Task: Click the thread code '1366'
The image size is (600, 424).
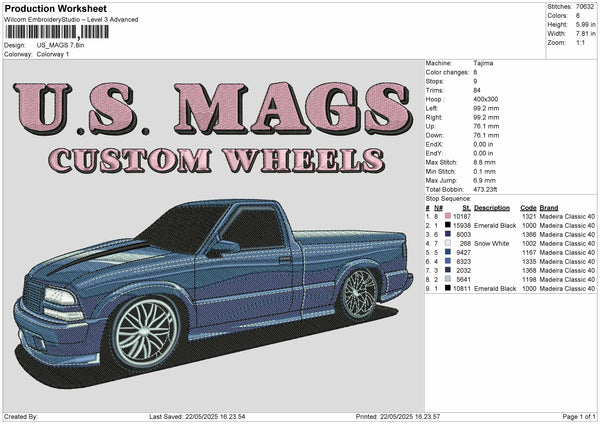Action: click(x=529, y=234)
